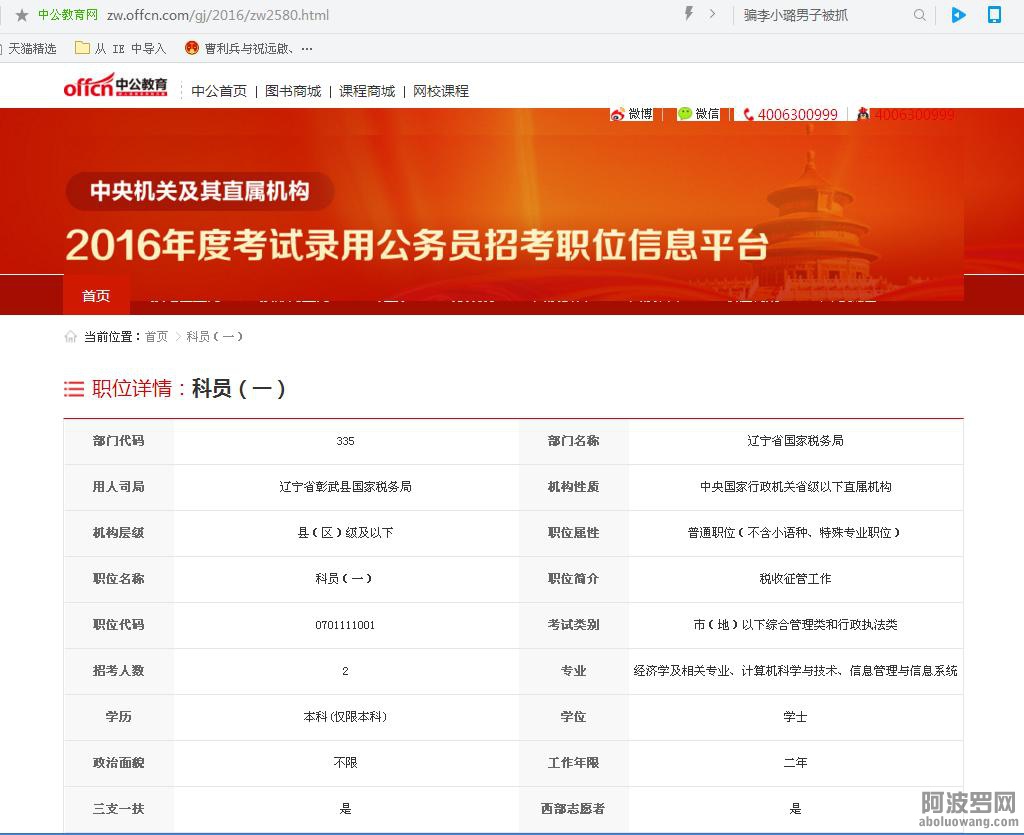Open the 图书商城 menu item
The width and height of the screenshot is (1024, 835).
pos(296,91)
